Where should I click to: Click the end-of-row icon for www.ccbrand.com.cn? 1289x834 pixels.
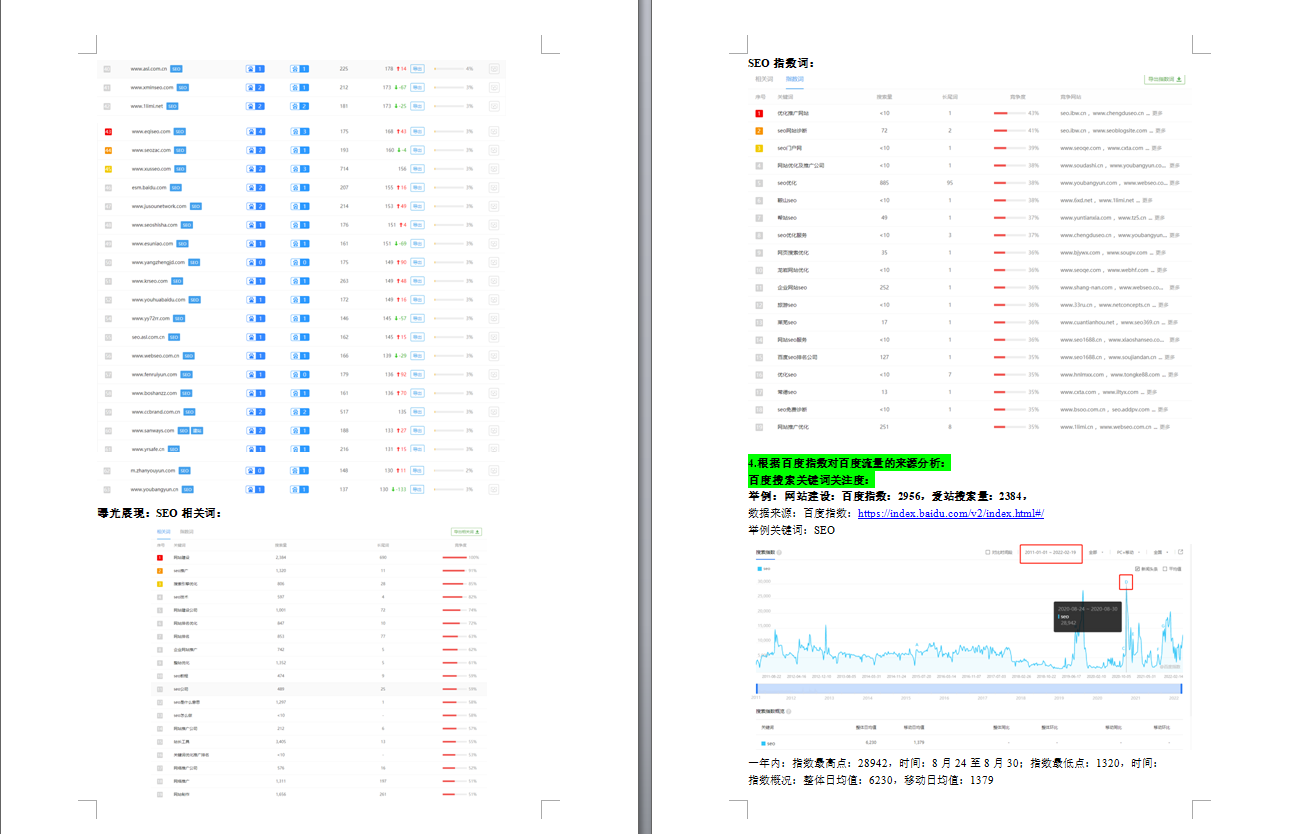pos(494,412)
